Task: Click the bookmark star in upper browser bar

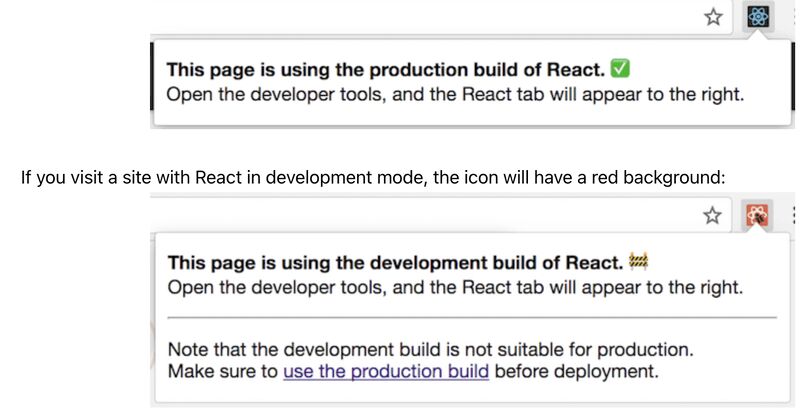Action: (x=713, y=17)
